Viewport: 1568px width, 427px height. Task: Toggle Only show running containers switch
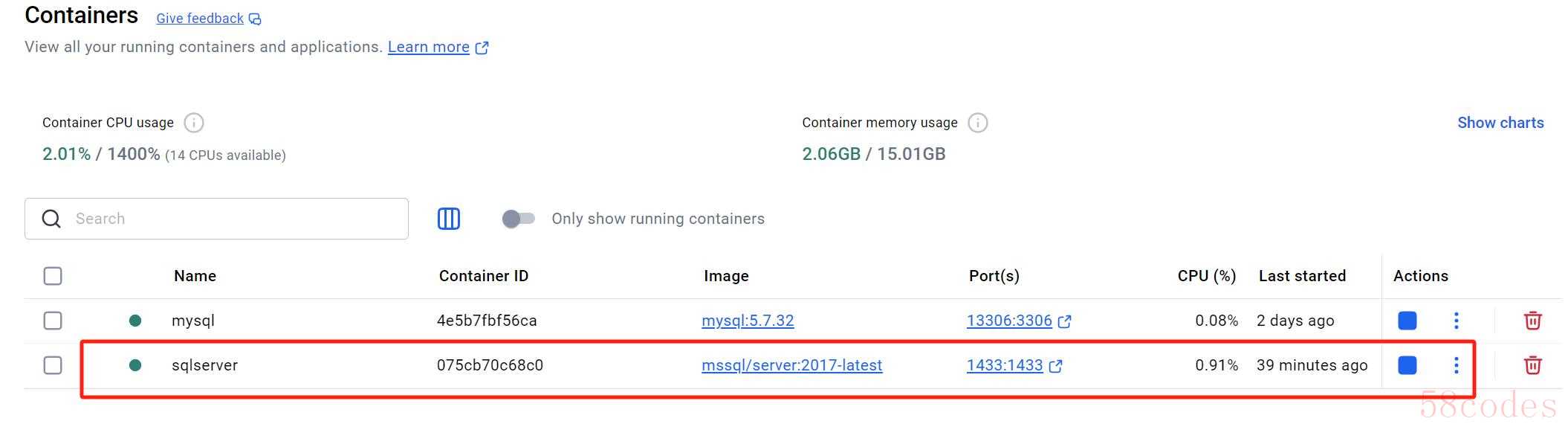point(519,219)
